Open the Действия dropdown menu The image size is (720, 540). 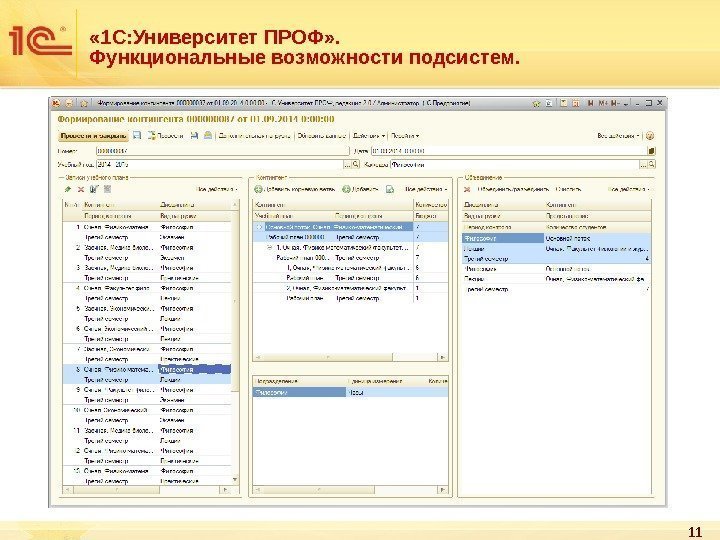coord(369,136)
